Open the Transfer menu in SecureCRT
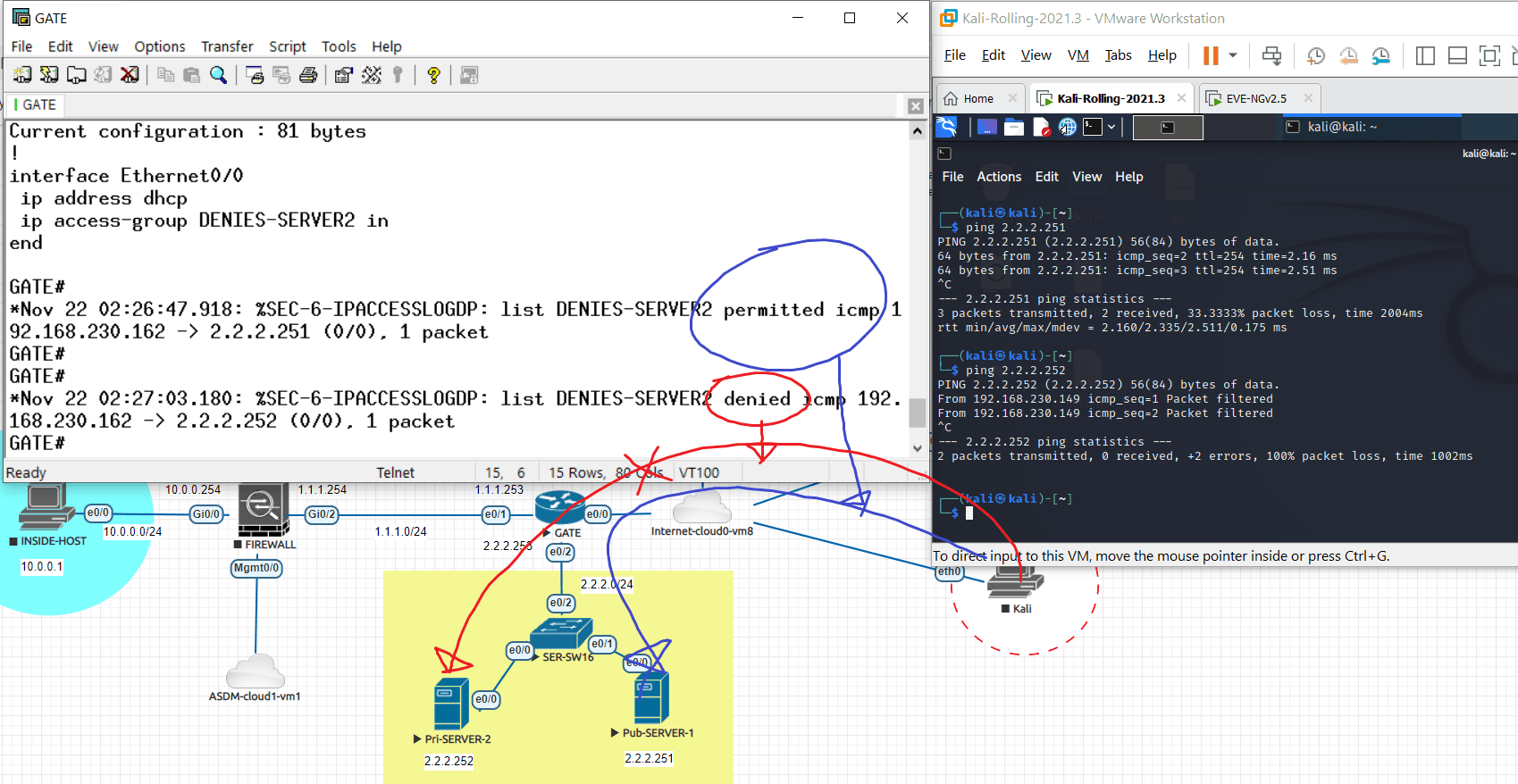 point(227,46)
